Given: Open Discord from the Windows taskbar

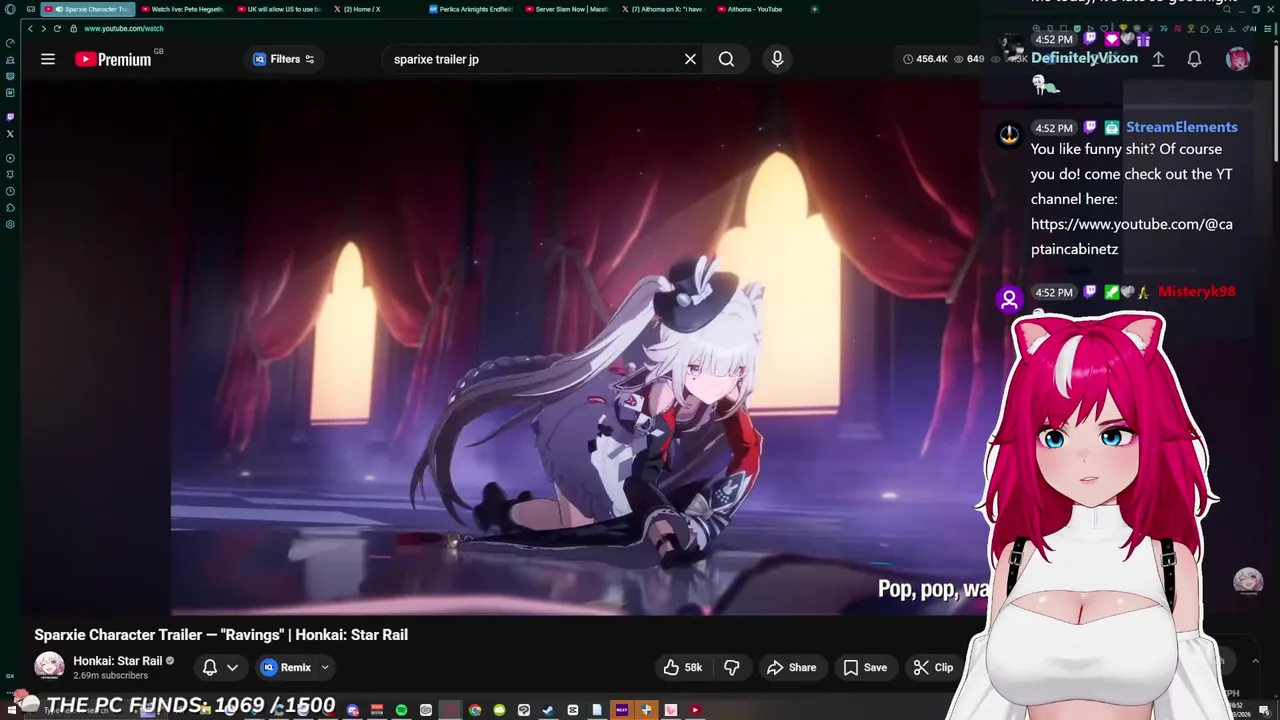Looking at the screenshot, I should click(x=353, y=710).
